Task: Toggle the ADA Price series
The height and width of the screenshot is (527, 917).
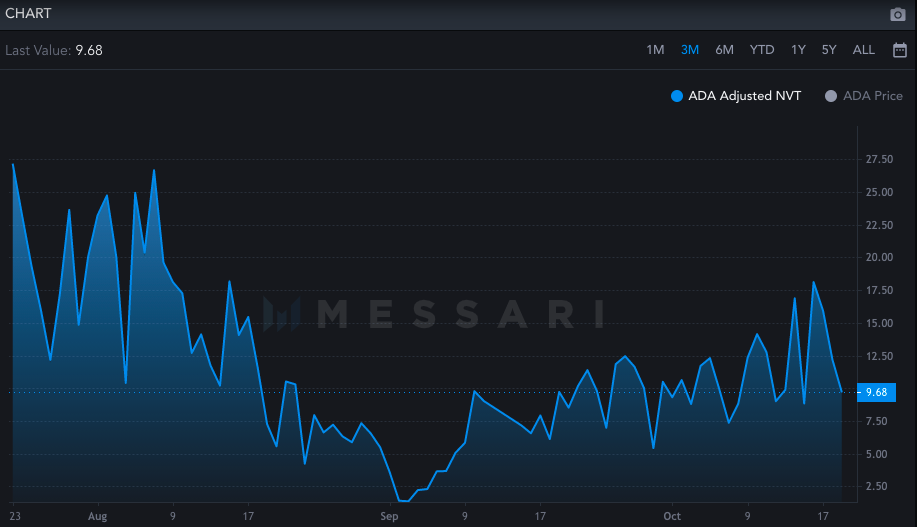Action: tap(863, 96)
